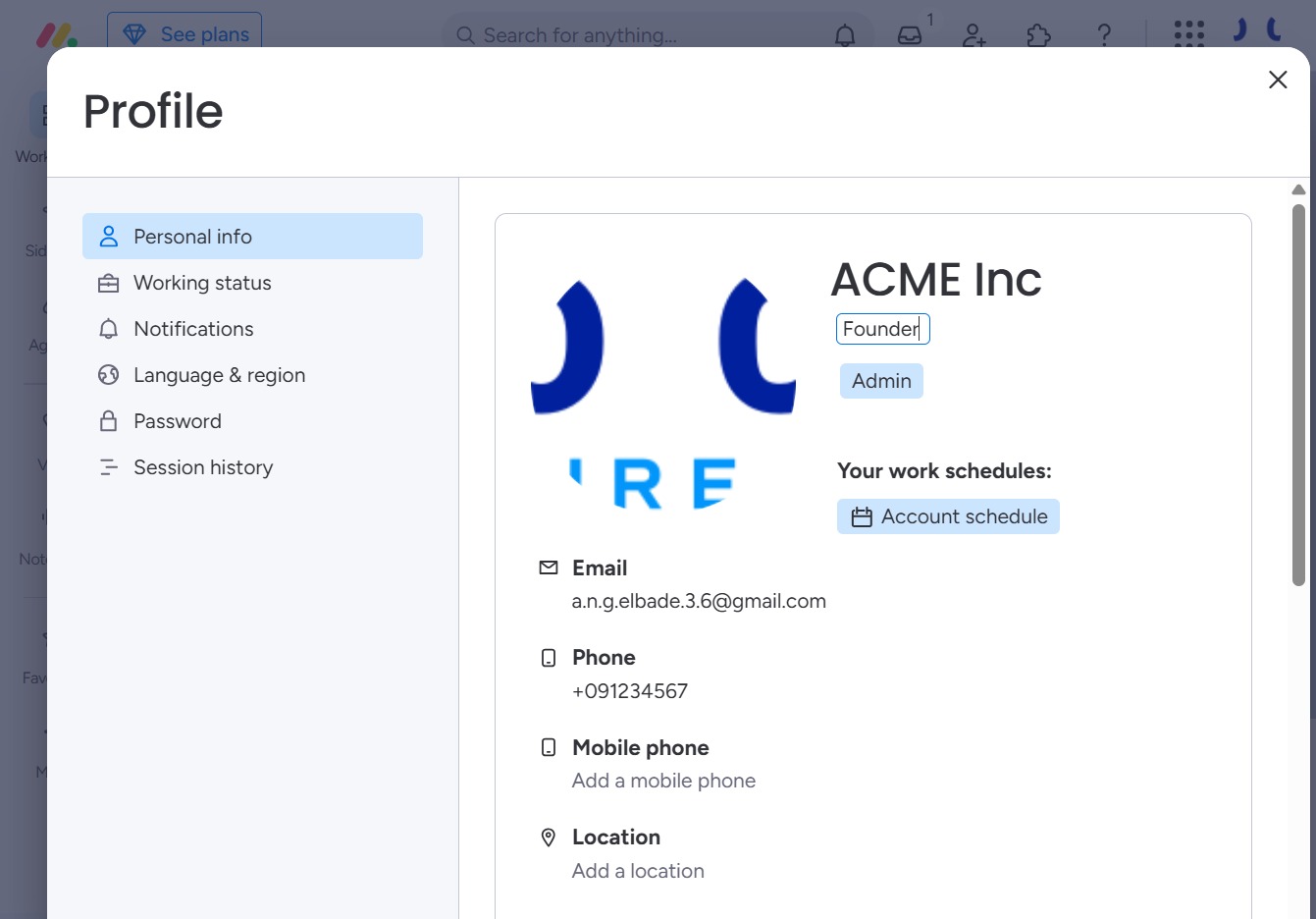1316x919 pixels.
Task: Click the account avatar in top bar
Action: [1258, 29]
